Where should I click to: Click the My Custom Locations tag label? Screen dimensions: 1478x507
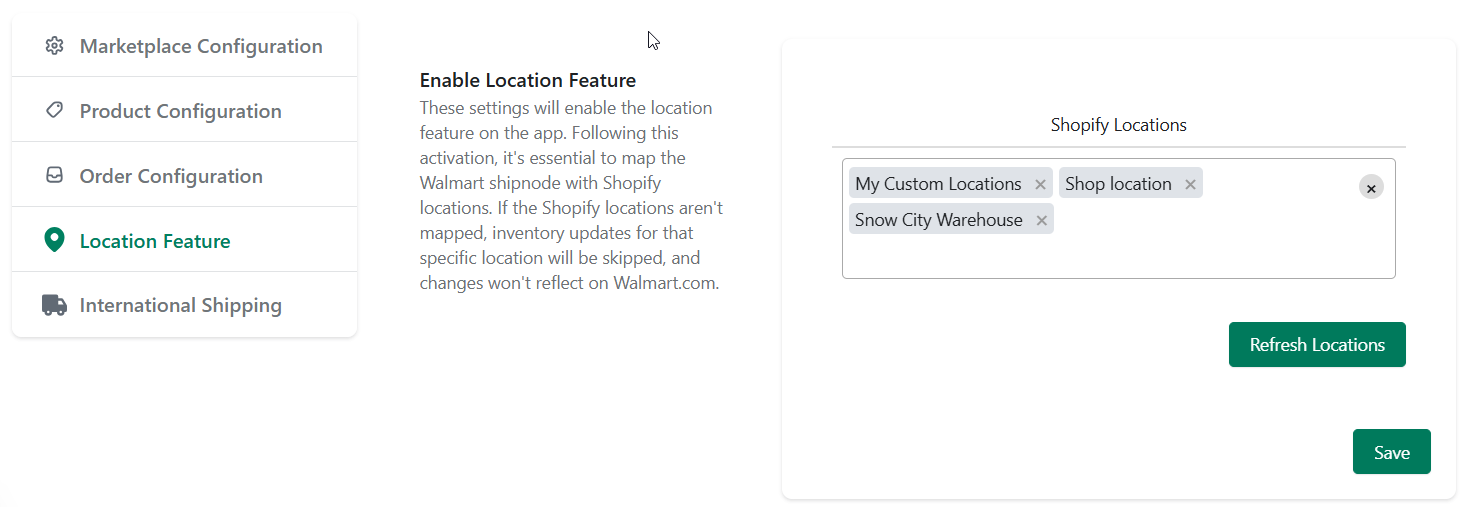click(x=938, y=184)
